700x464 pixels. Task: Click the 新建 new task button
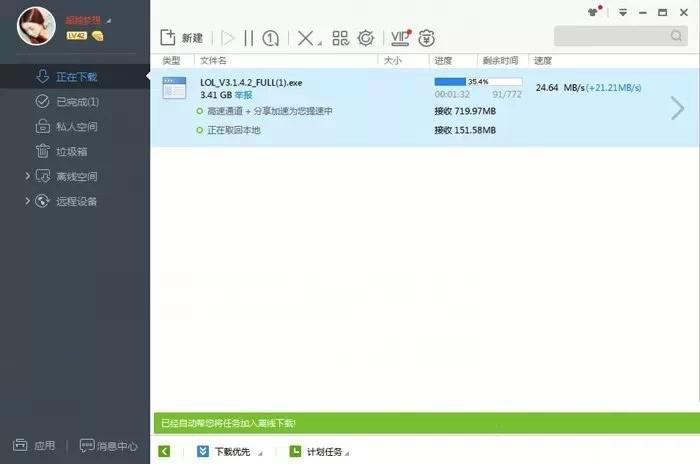click(x=181, y=38)
